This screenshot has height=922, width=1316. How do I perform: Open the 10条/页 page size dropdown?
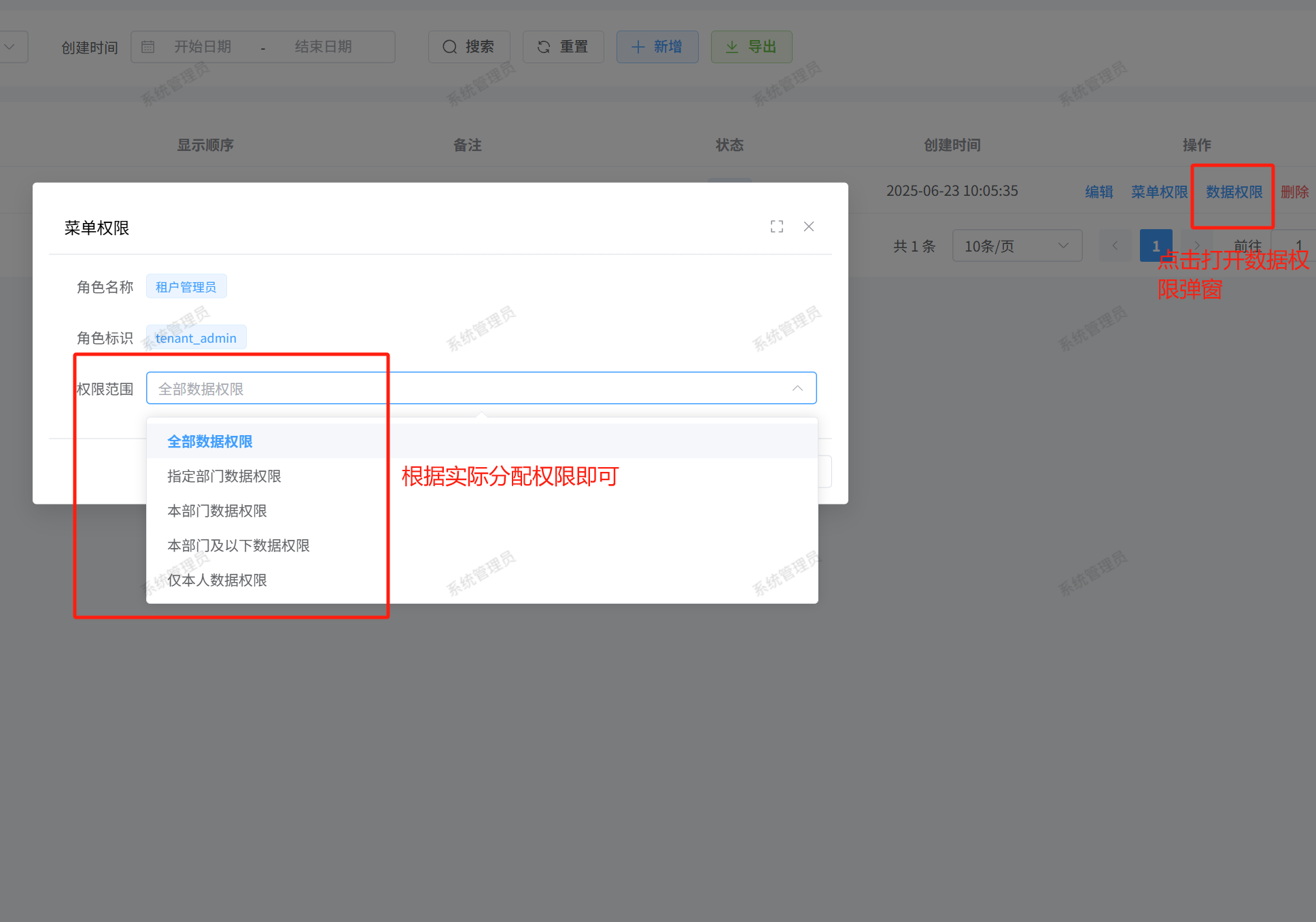[x=1016, y=246]
